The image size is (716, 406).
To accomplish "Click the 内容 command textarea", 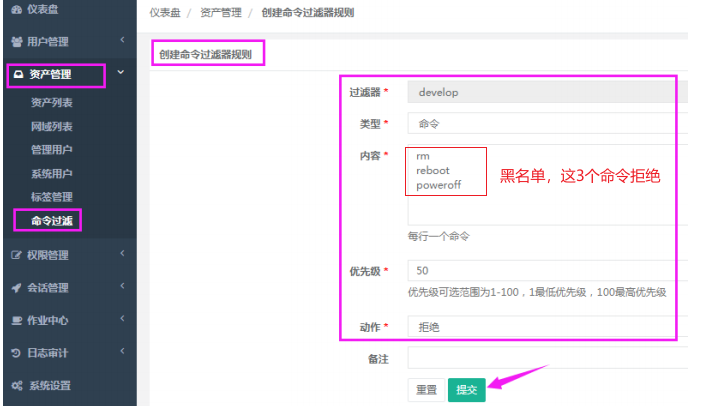I will (x=548, y=185).
